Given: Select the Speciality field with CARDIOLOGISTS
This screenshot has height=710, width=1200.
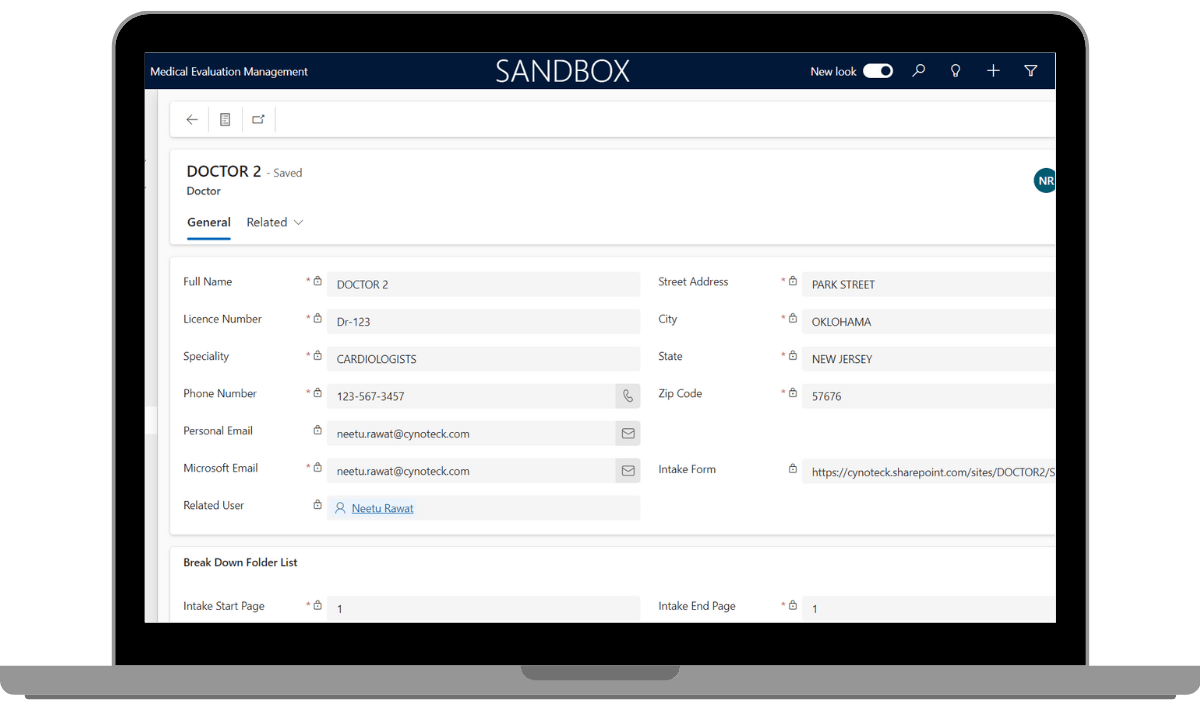Looking at the screenshot, I should click(x=483, y=359).
